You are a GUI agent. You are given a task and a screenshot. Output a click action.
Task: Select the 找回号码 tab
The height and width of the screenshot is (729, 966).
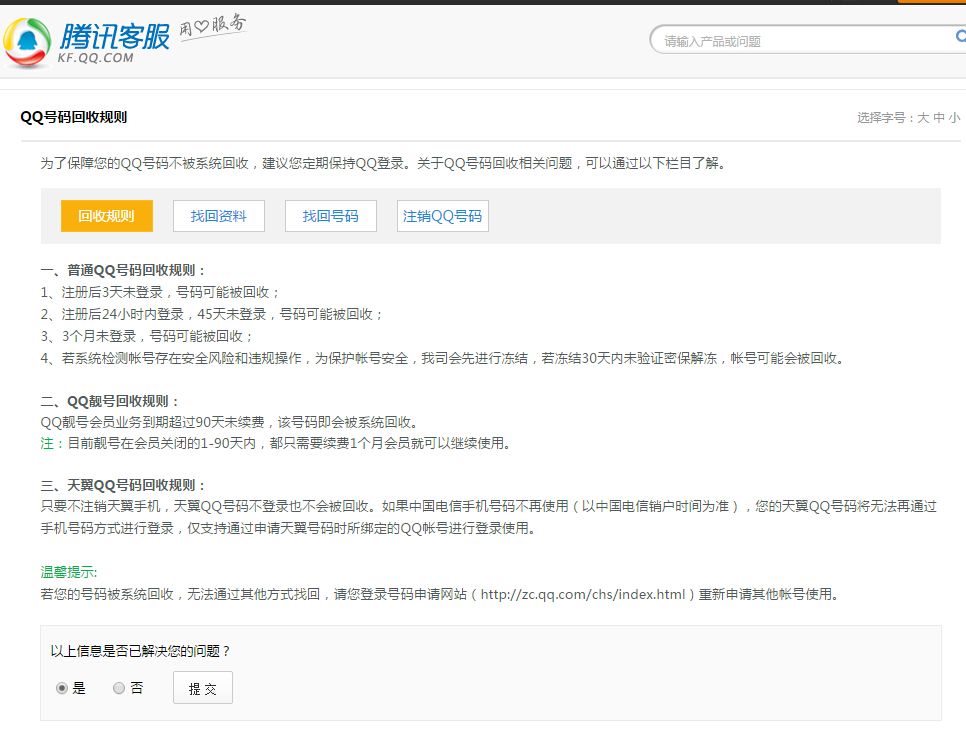click(330, 216)
